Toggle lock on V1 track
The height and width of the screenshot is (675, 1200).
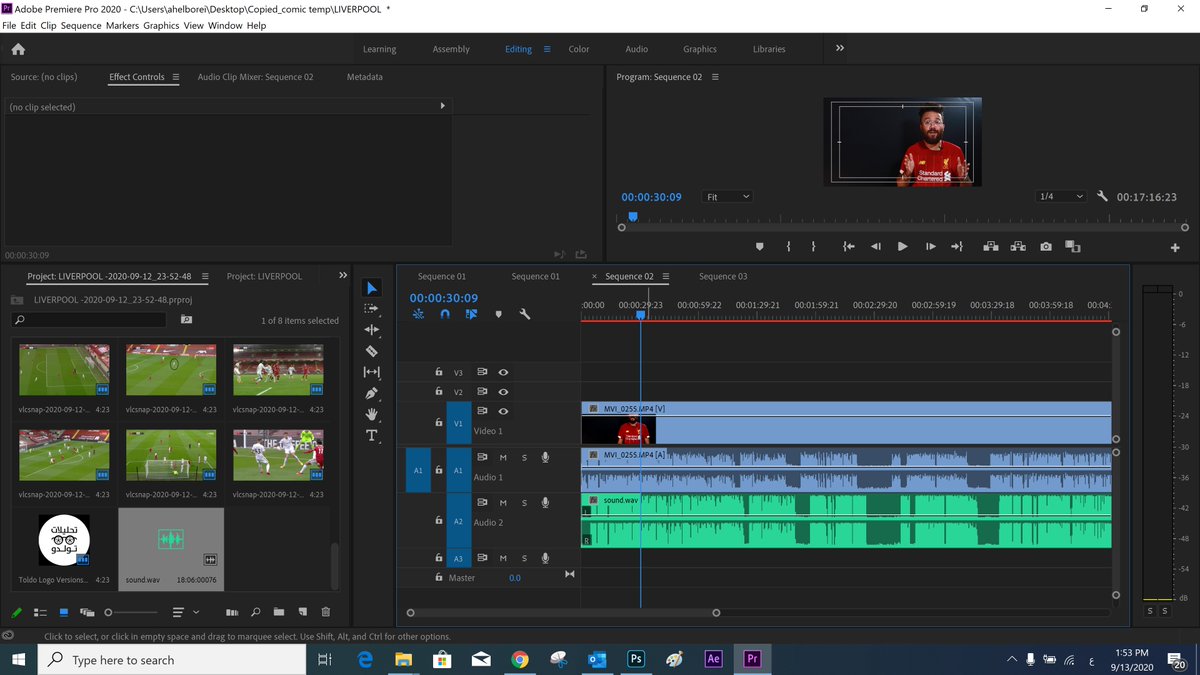(x=439, y=424)
